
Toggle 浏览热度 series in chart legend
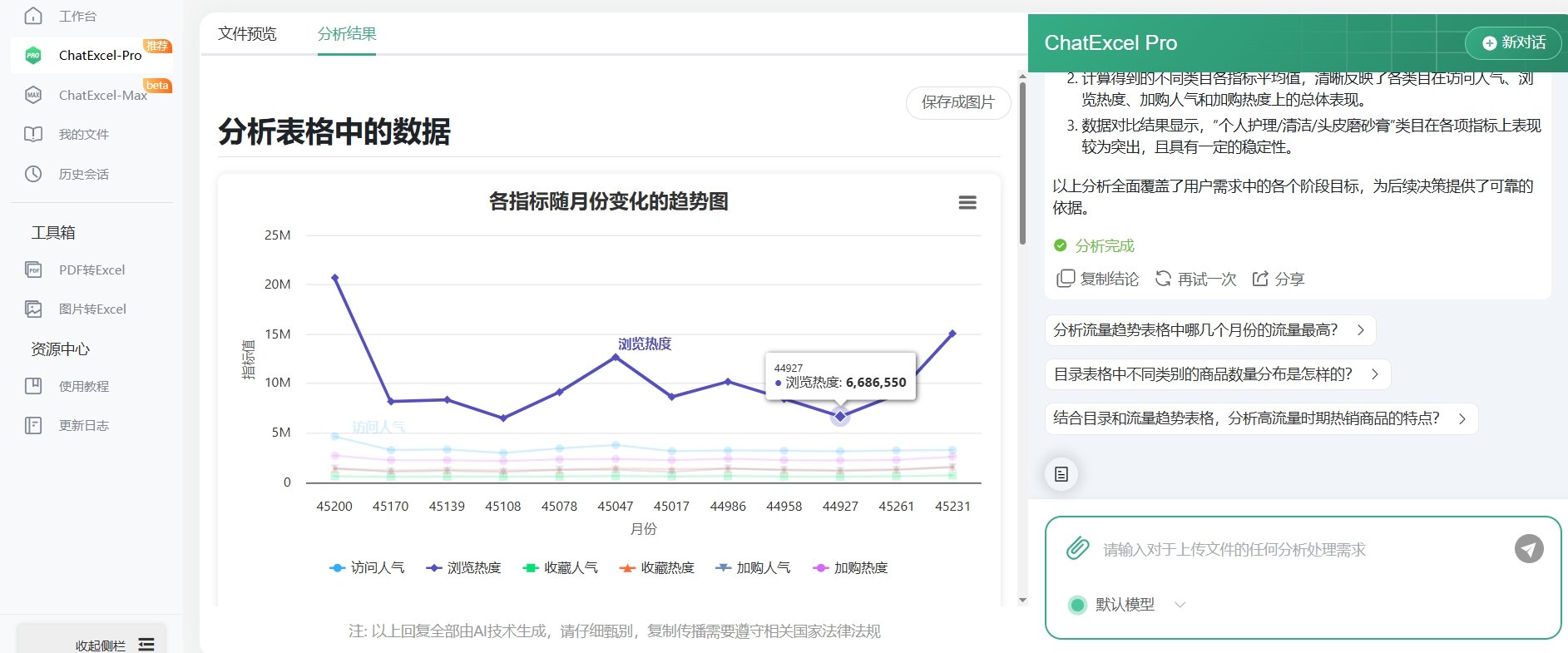[463, 568]
